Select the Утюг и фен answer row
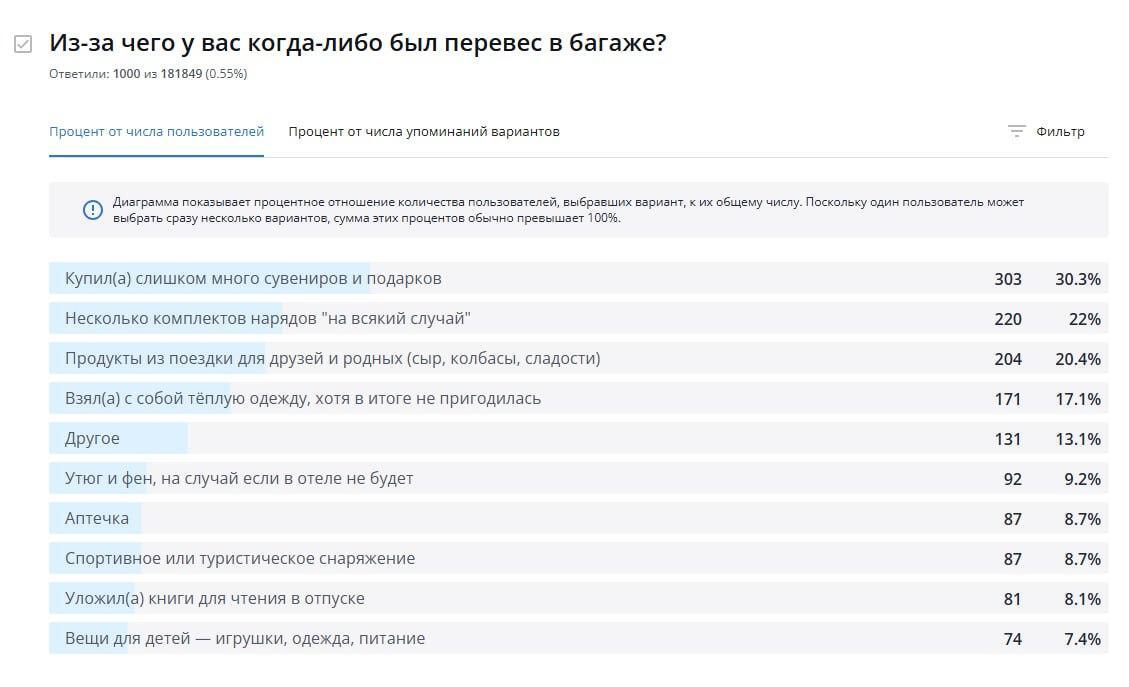The image size is (1129, 687). (579, 478)
